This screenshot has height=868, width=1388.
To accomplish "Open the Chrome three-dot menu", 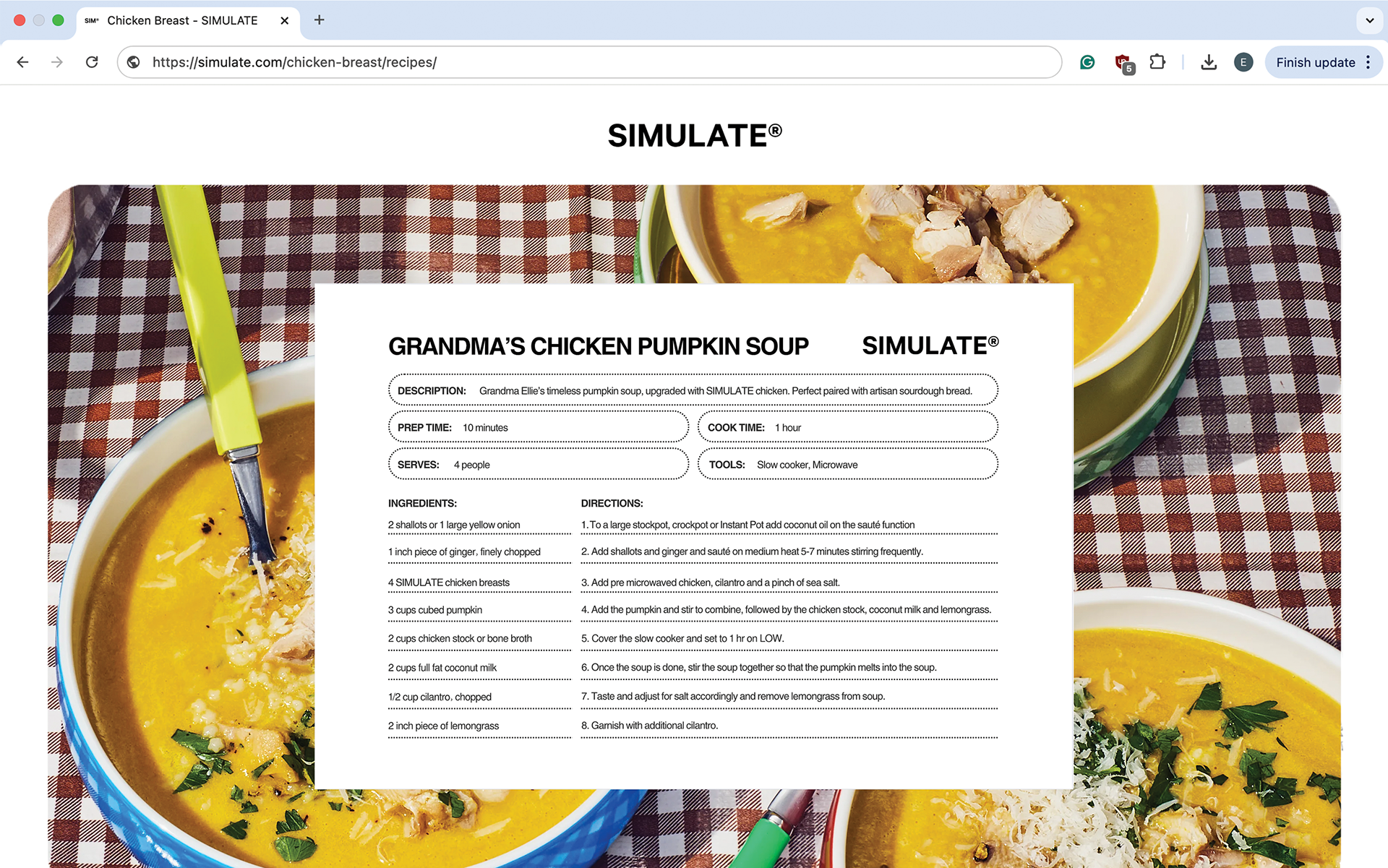I will (1368, 62).
